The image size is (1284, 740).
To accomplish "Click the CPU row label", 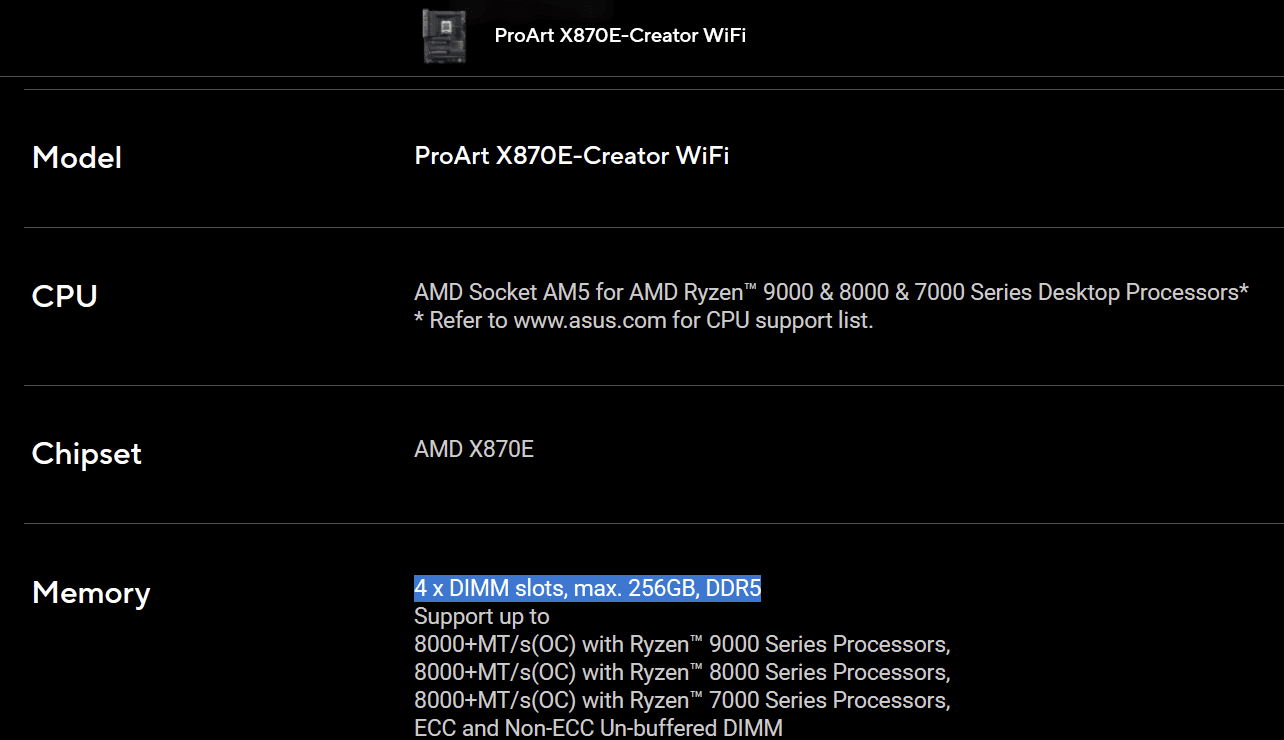I will (x=64, y=297).
